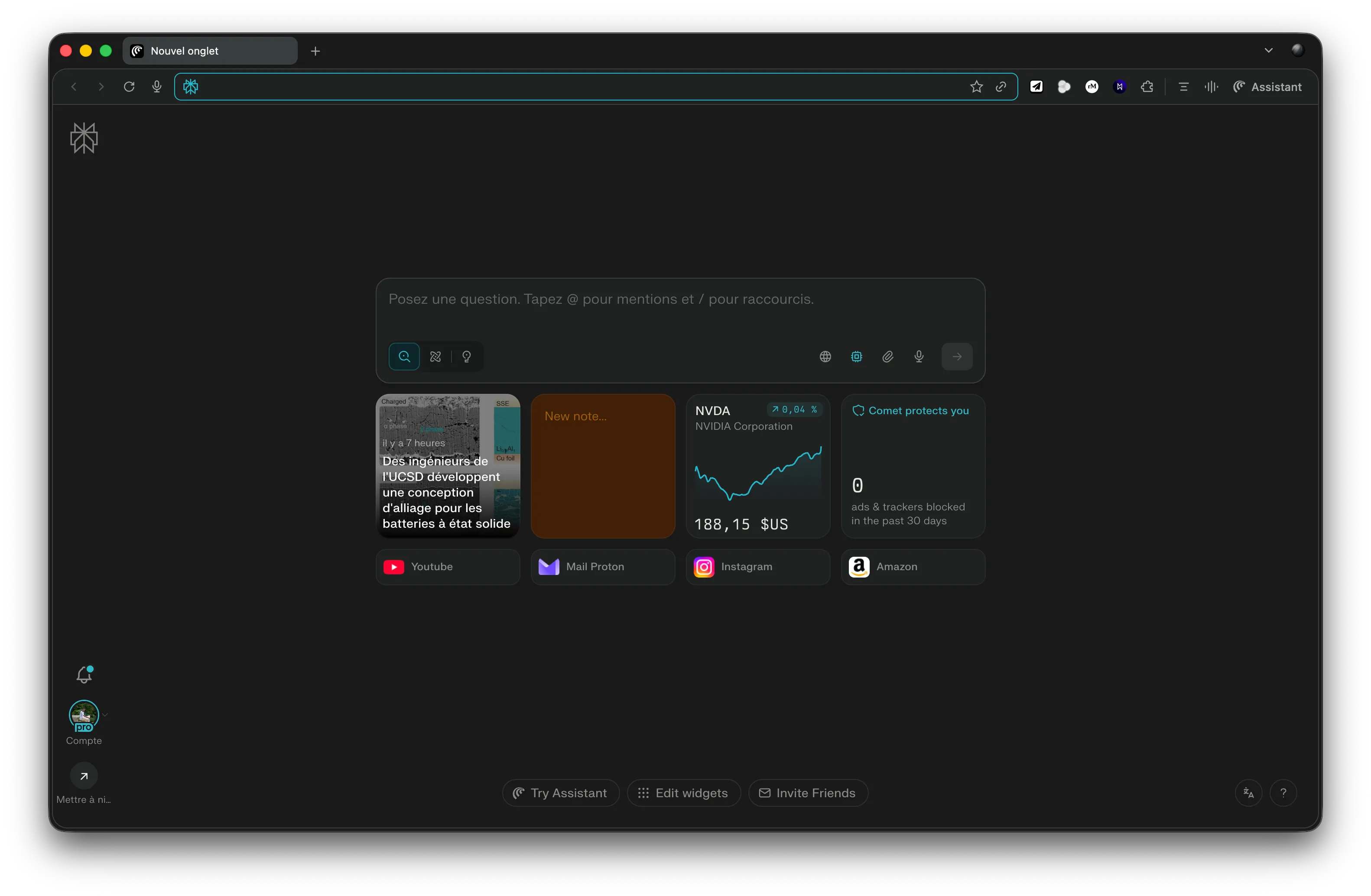Open the AI model chip icon selector
Image resolution: width=1371 pixels, height=896 pixels.
tap(857, 357)
